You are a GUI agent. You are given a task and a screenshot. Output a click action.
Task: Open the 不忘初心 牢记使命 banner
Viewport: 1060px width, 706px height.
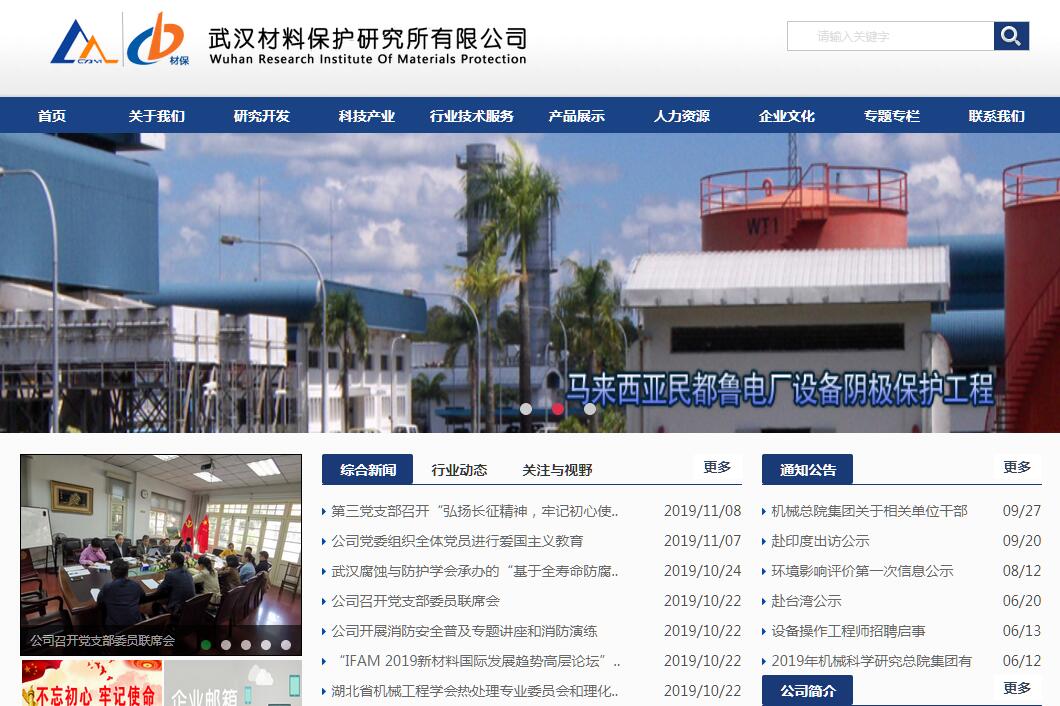[91, 685]
